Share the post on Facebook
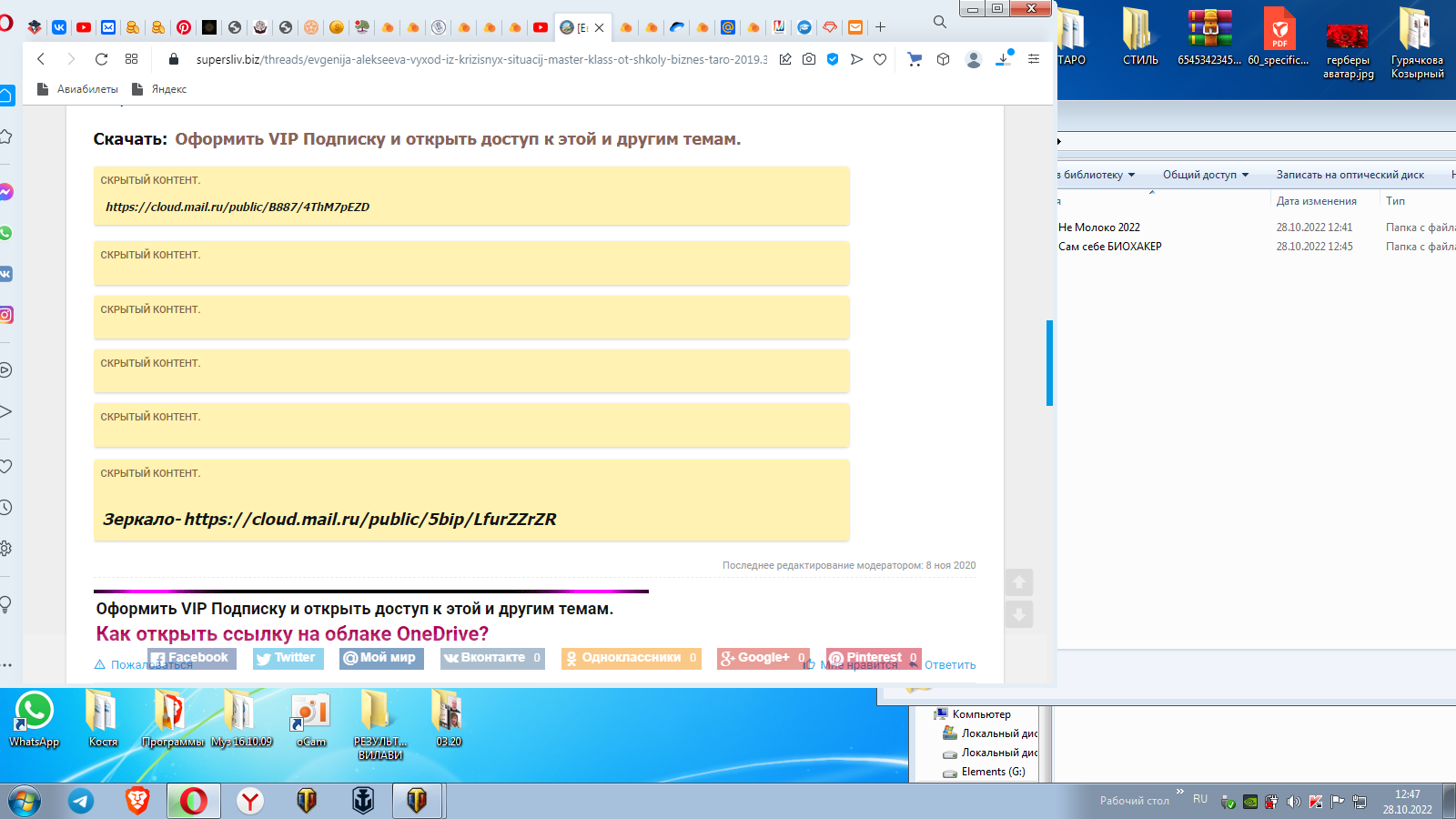The image size is (1456, 819). coord(192,658)
